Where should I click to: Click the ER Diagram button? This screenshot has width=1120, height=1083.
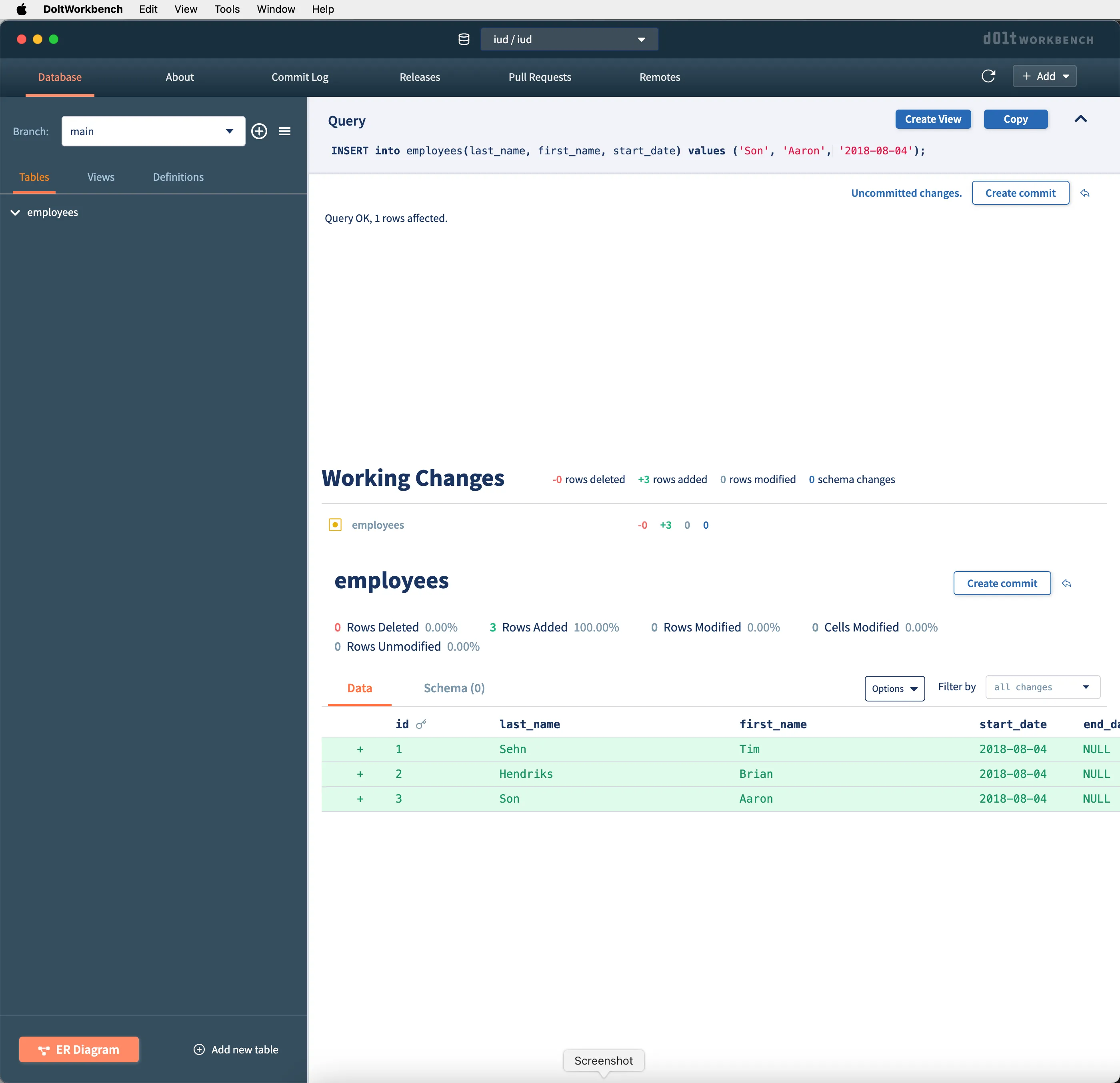[79, 1049]
